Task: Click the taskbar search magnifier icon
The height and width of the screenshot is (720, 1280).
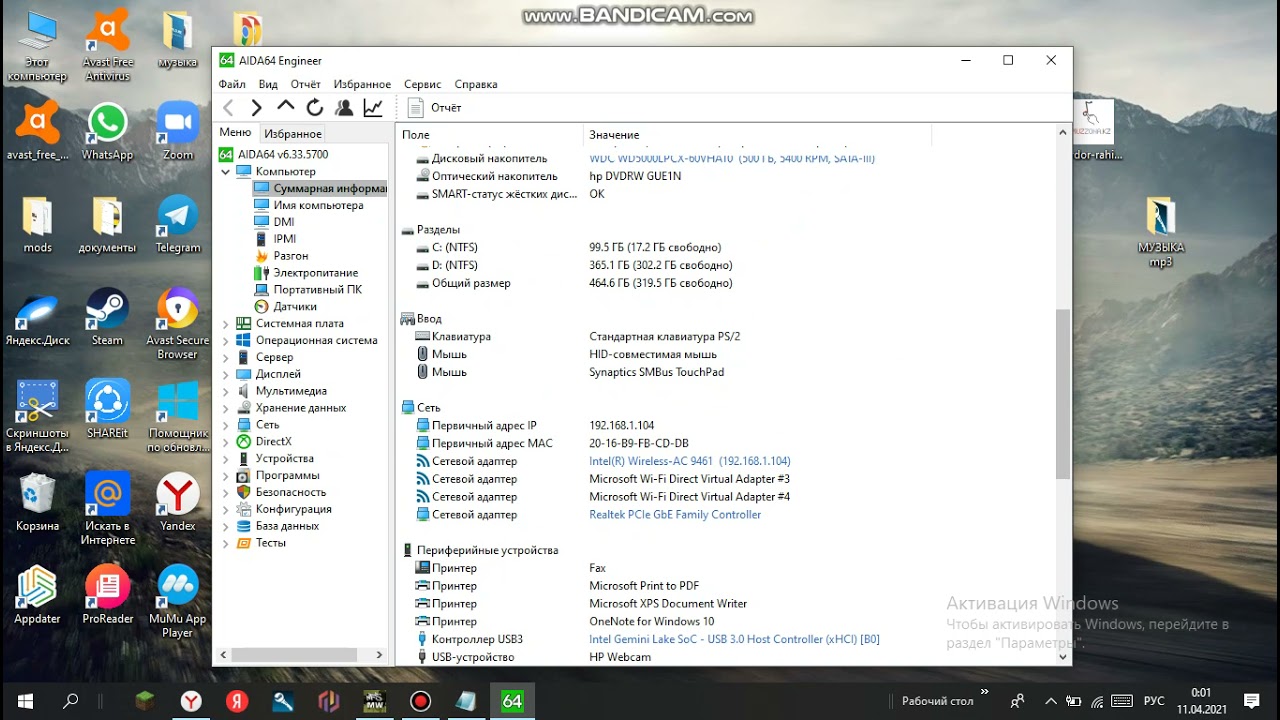Action: 71,701
